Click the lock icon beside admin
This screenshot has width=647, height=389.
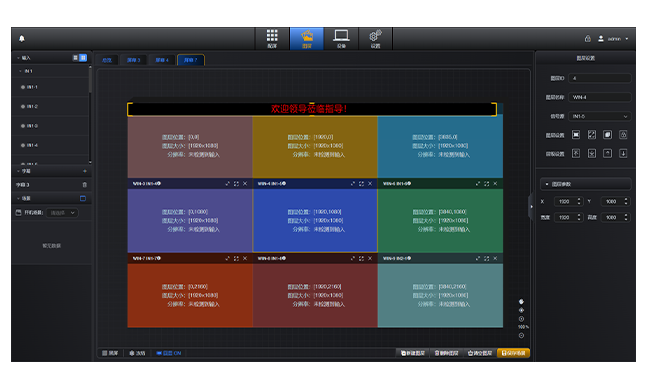[x=588, y=38]
